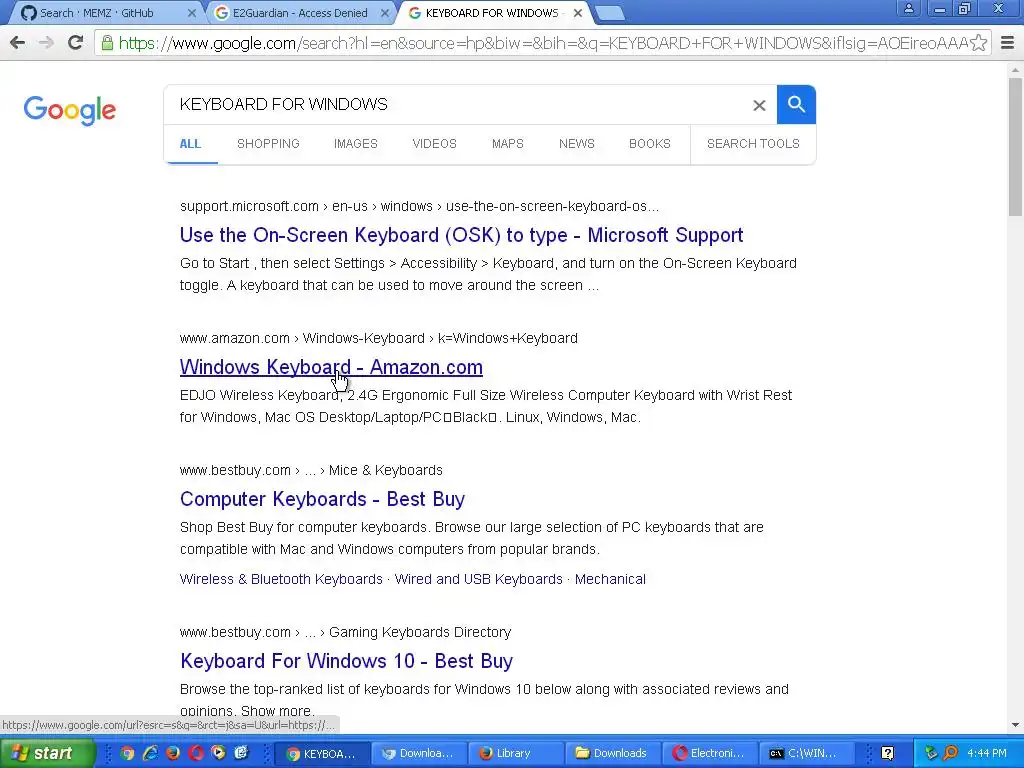The height and width of the screenshot is (768, 1024).
Task: Switch to the E2Guardian Access Denied tab
Action: (300, 13)
